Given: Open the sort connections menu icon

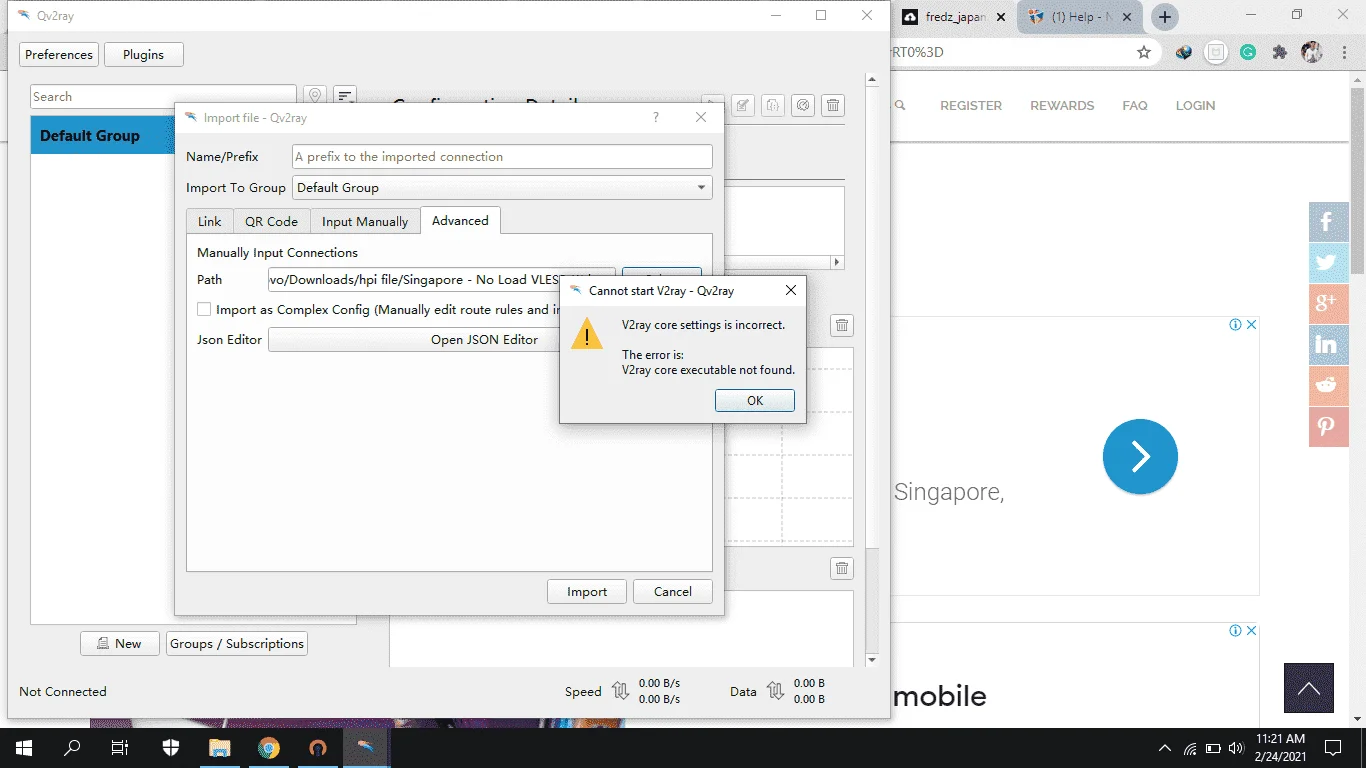Looking at the screenshot, I should pos(345,96).
